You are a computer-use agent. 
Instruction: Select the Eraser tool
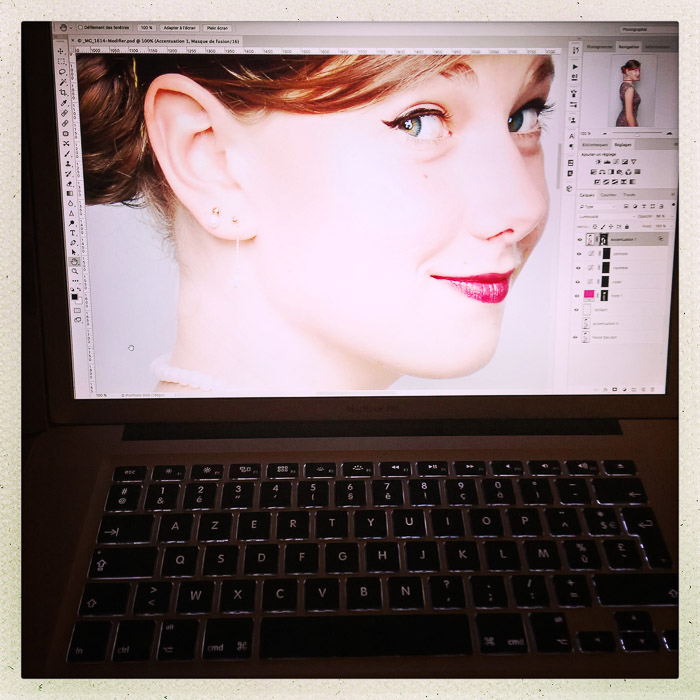[69, 184]
